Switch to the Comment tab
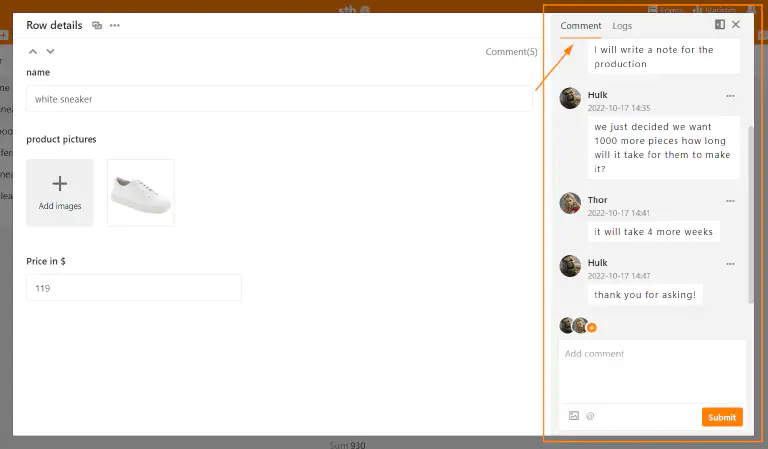The image size is (768, 449). coord(580,25)
